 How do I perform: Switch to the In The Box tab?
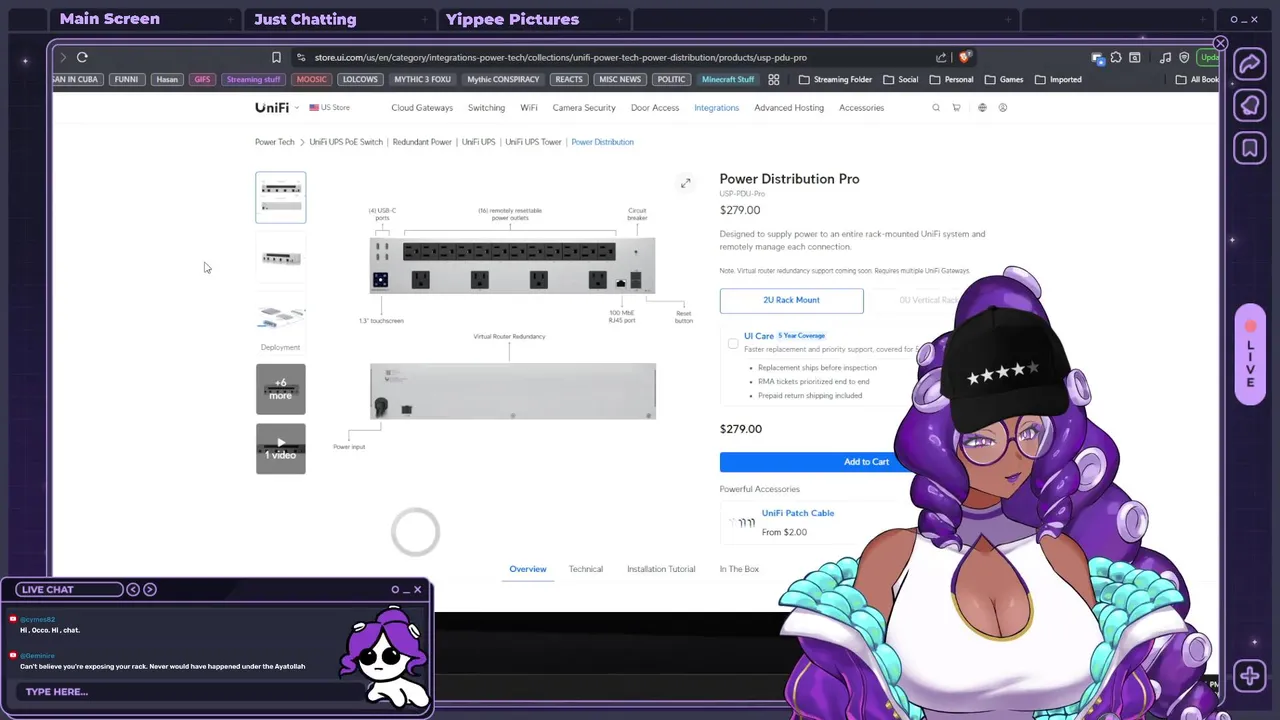point(739,569)
